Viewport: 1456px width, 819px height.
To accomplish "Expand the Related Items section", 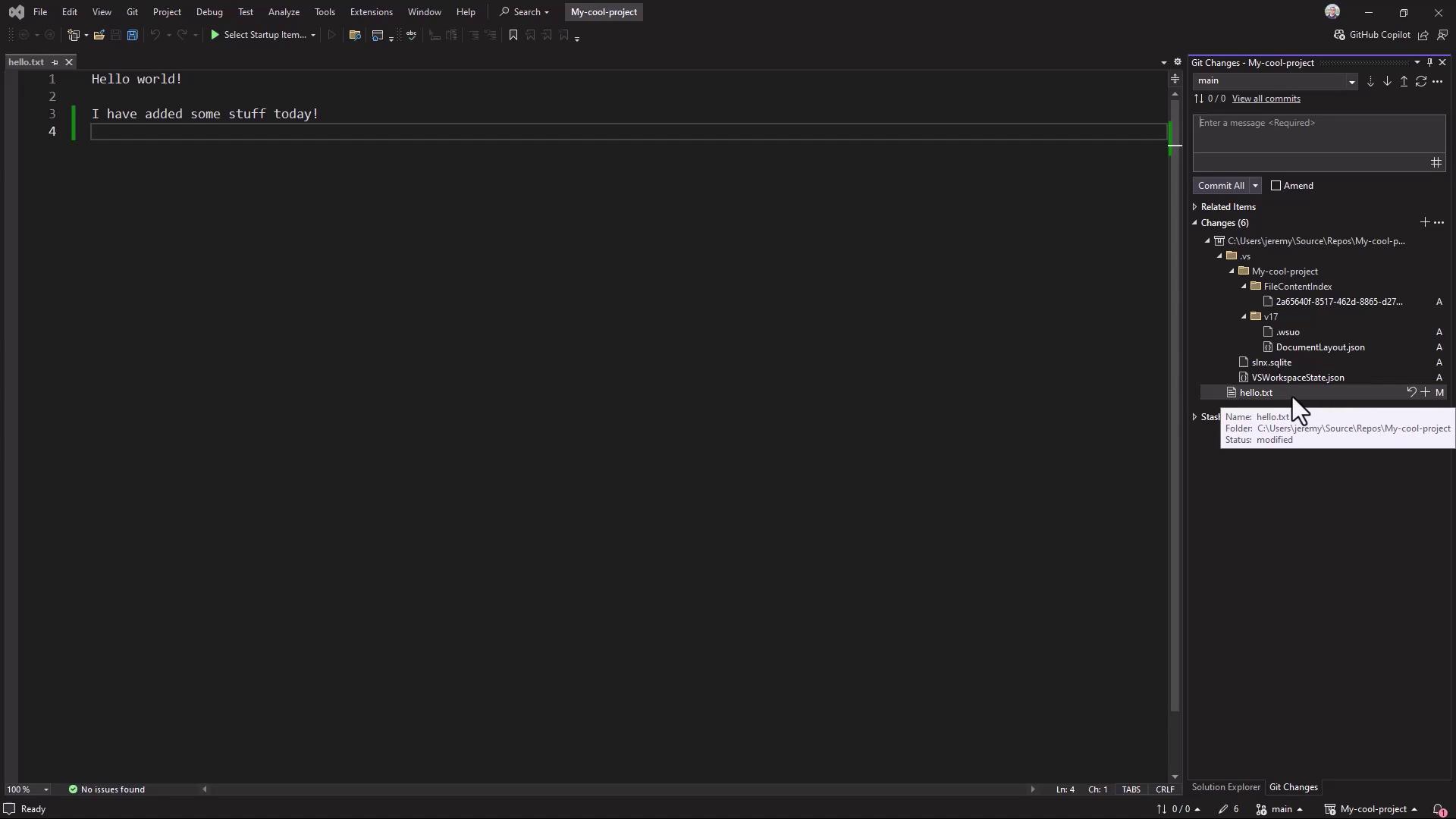I will (x=1195, y=207).
